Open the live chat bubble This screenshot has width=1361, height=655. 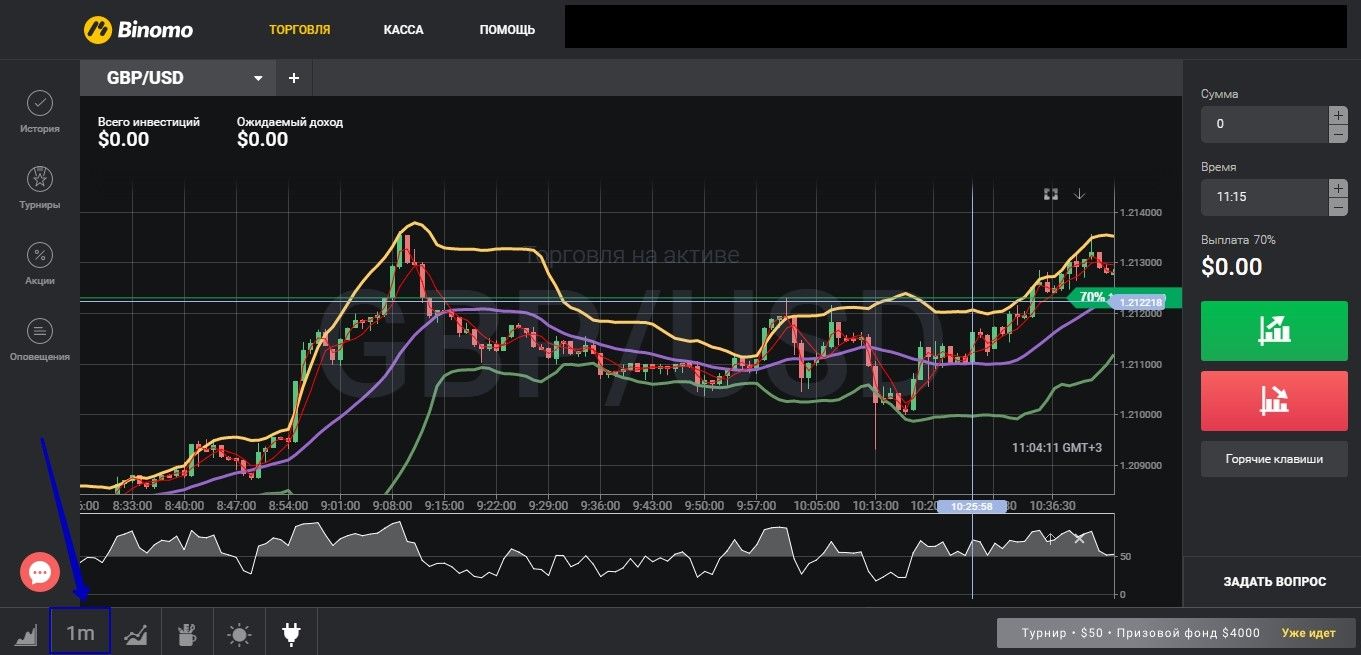[40, 573]
